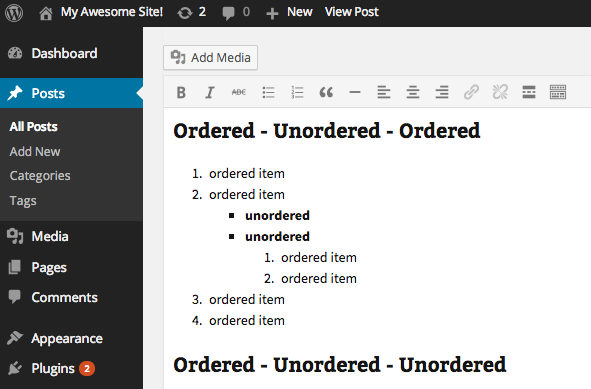The image size is (591, 389).
Task: Insert the Read More tag
Action: pyautogui.click(x=529, y=92)
